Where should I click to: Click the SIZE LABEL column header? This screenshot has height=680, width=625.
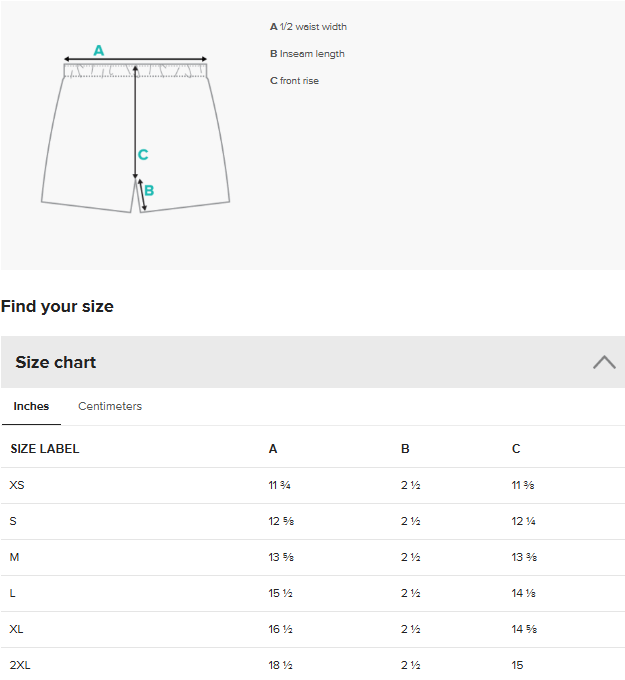tap(44, 449)
